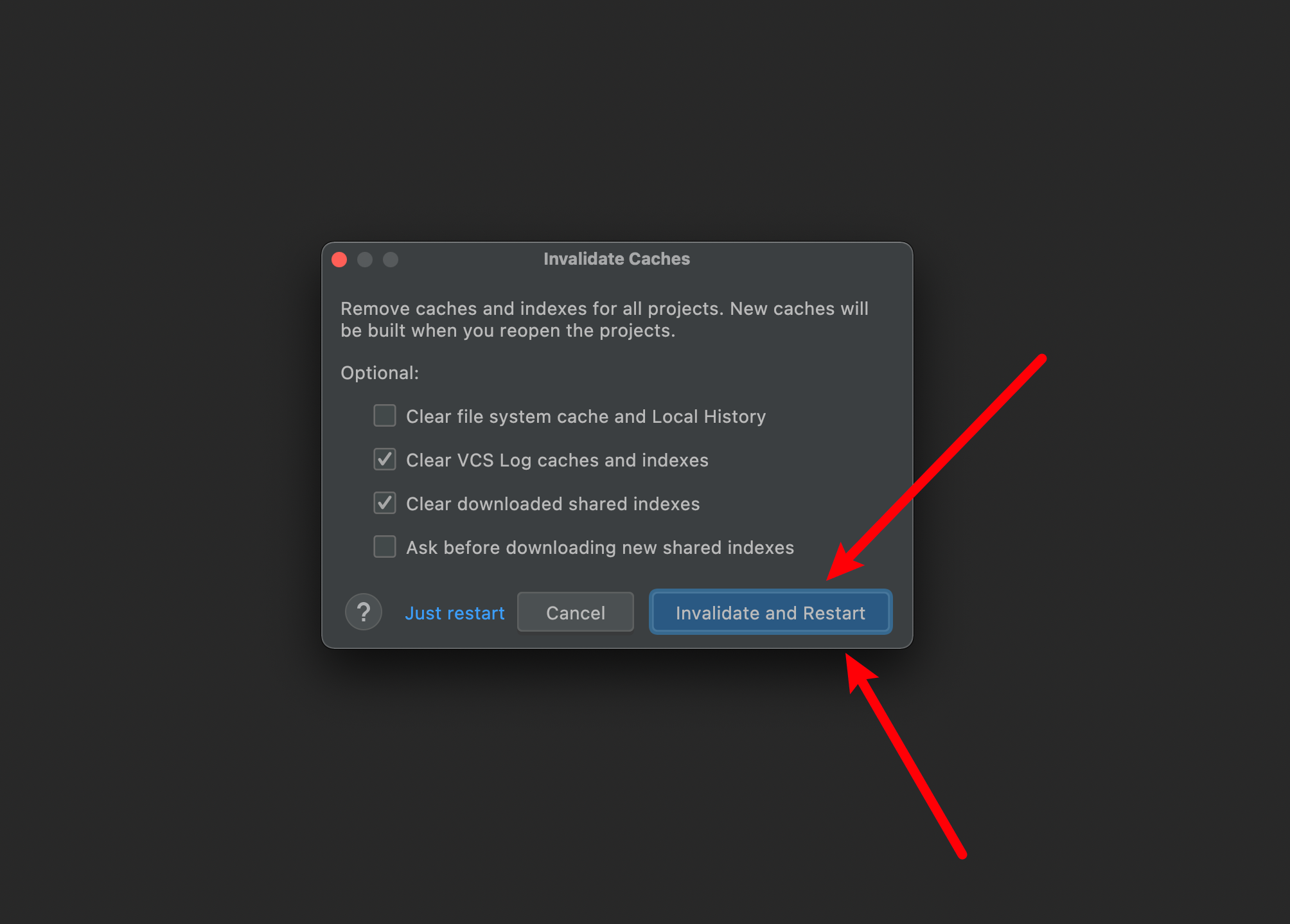The width and height of the screenshot is (1290, 924).
Task: Click the gray zoom window dot
Action: tap(391, 260)
